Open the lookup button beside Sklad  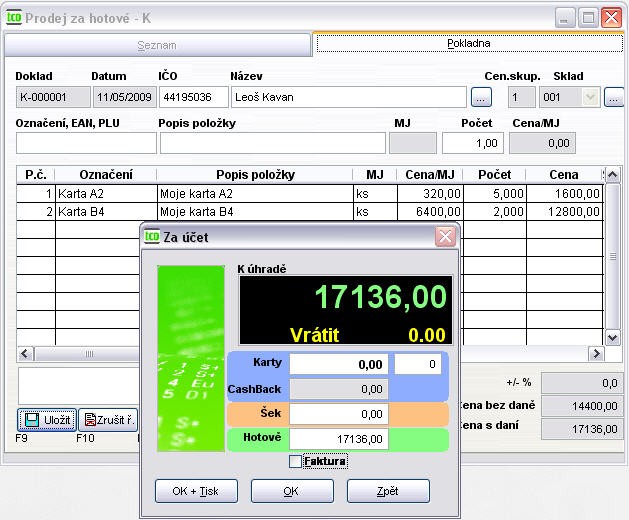click(614, 97)
